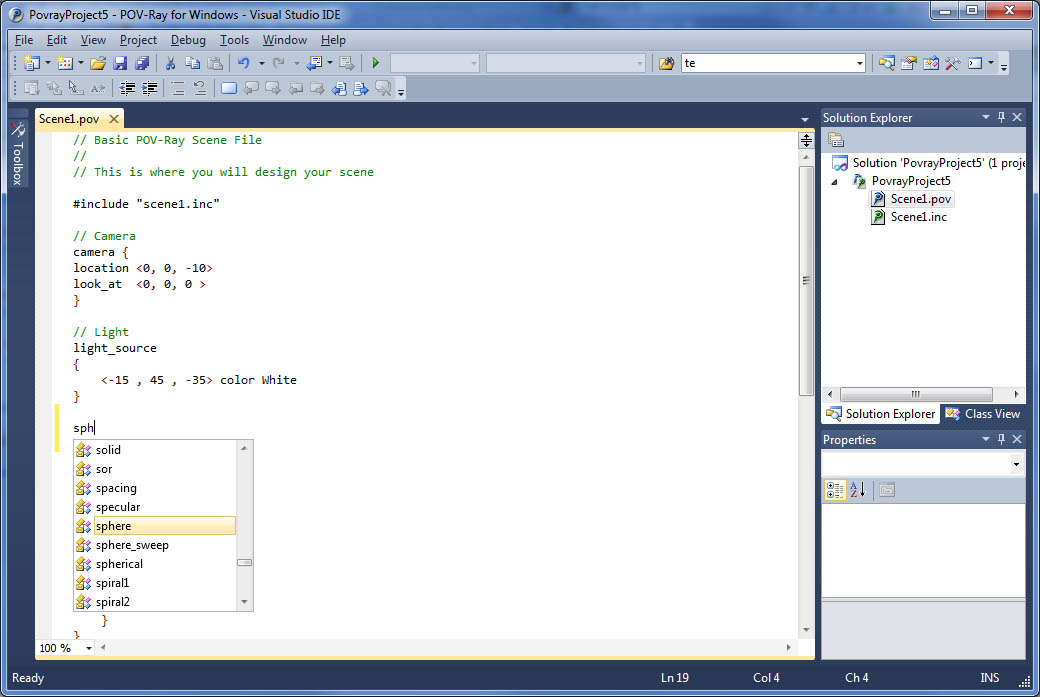Toggle Alphabetical sort in Properties panel

click(x=857, y=490)
